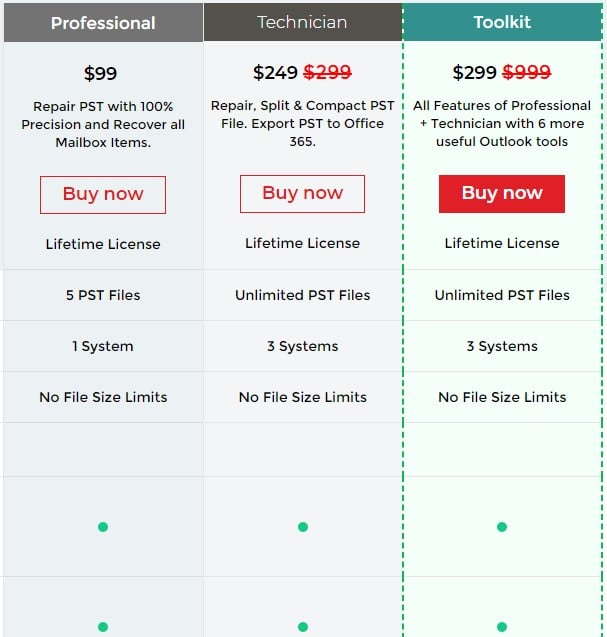Click the red Buy now Toolkit button

502,194
